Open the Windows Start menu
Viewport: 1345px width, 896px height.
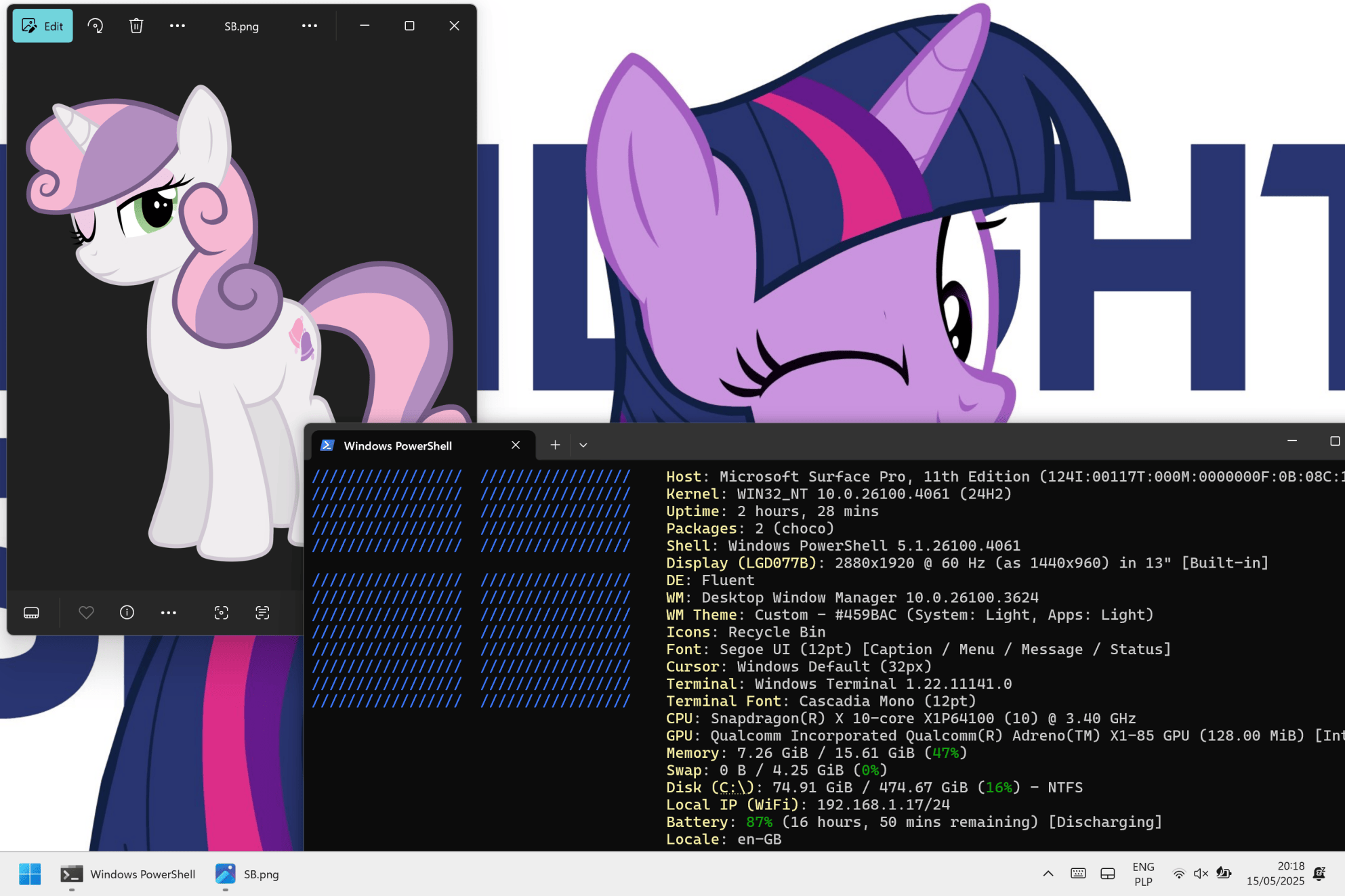click(30, 874)
